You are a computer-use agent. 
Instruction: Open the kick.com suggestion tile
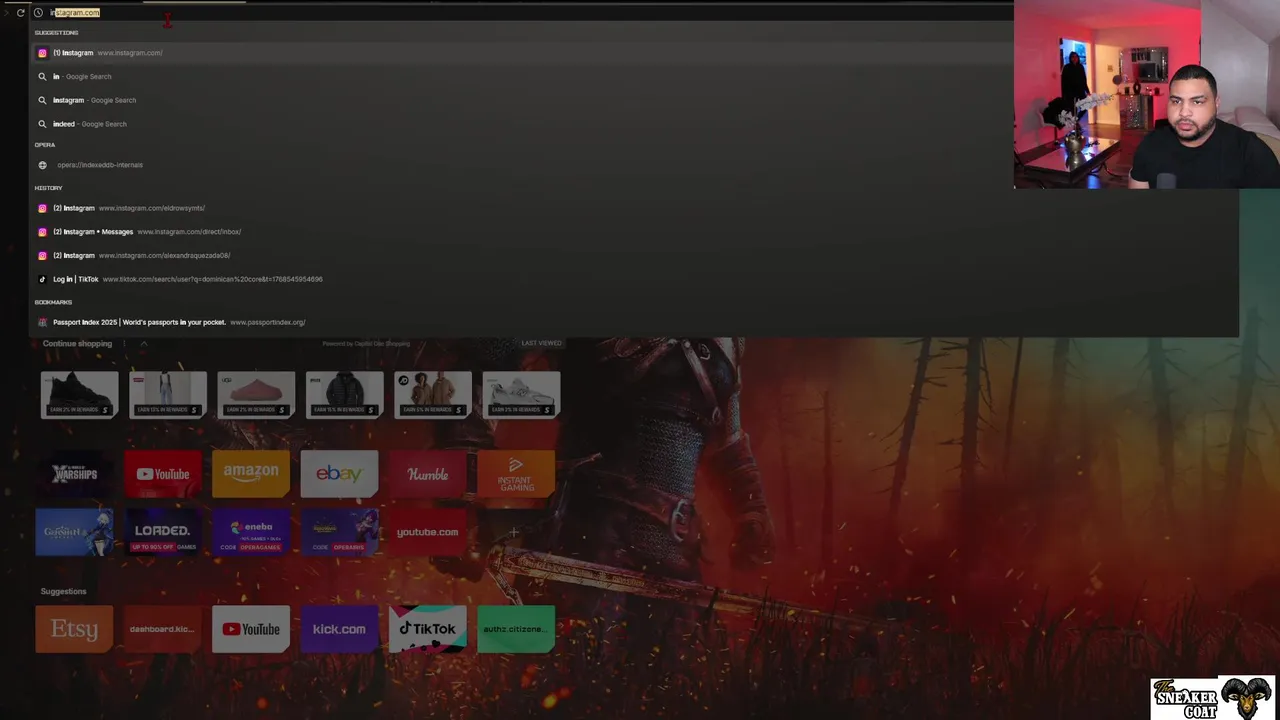pyautogui.click(x=339, y=629)
